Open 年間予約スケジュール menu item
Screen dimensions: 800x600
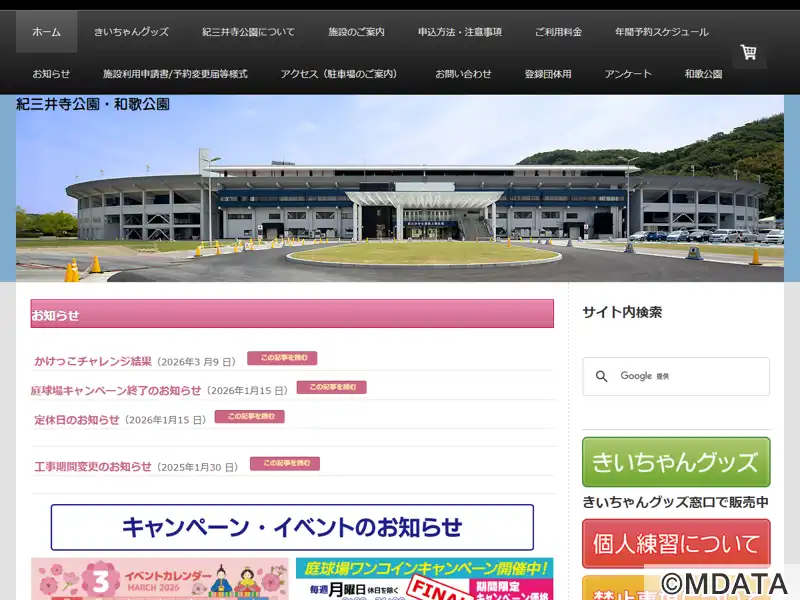662,32
